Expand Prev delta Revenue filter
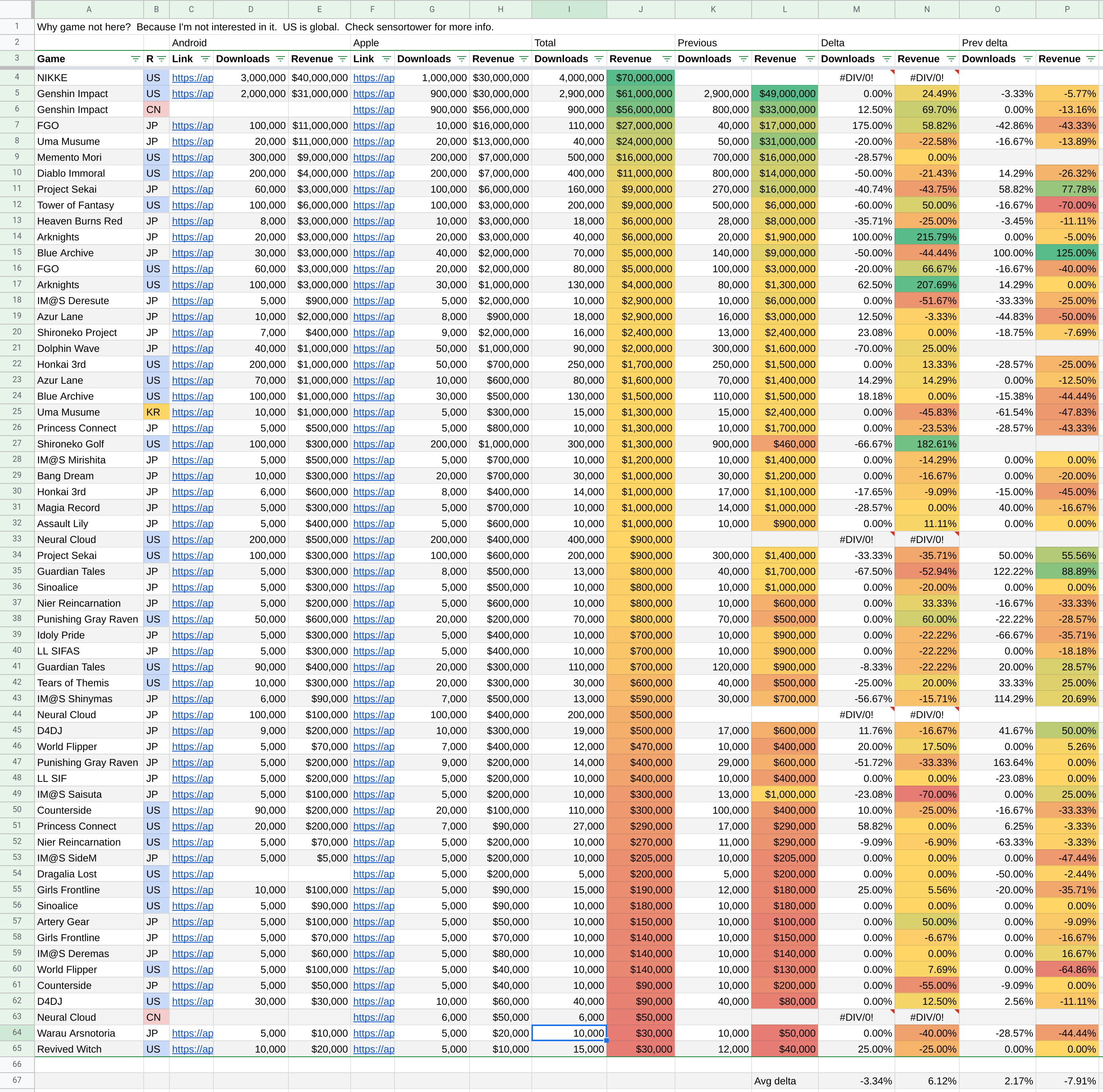 tap(1090, 59)
